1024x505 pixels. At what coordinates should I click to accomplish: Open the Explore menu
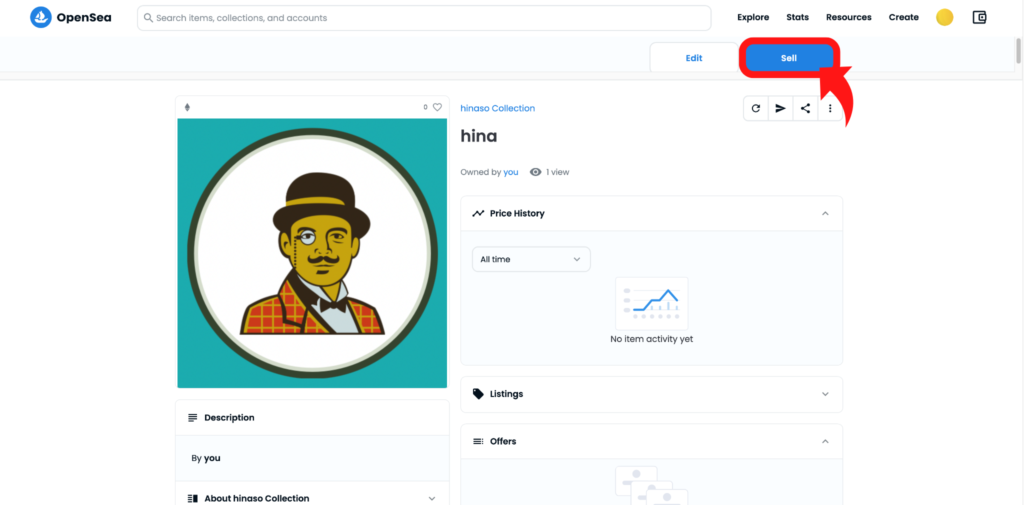753,18
